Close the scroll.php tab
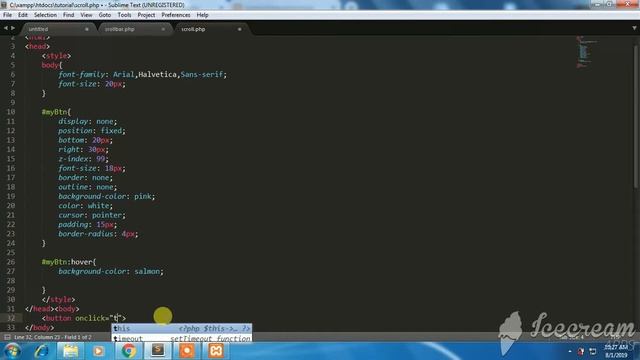The width and height of the screenshot is (640, 360). pyautogui.click(x=240, y=29)
